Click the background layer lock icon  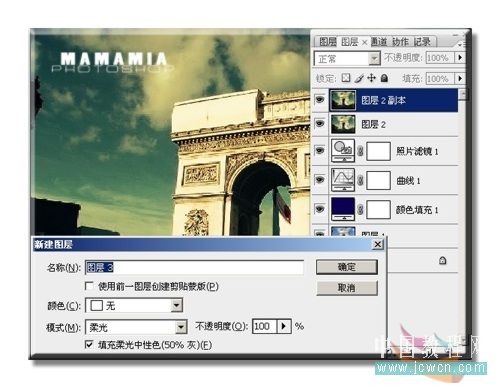click(x=443, y=260)
